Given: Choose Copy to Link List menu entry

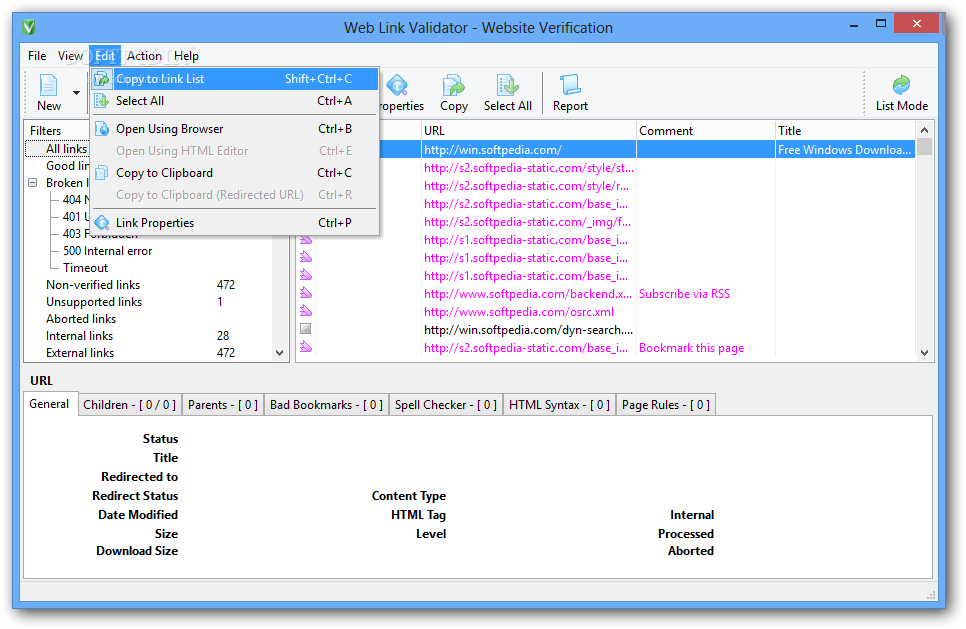Looking at the screenshot, I should click(x=235, y=79).
